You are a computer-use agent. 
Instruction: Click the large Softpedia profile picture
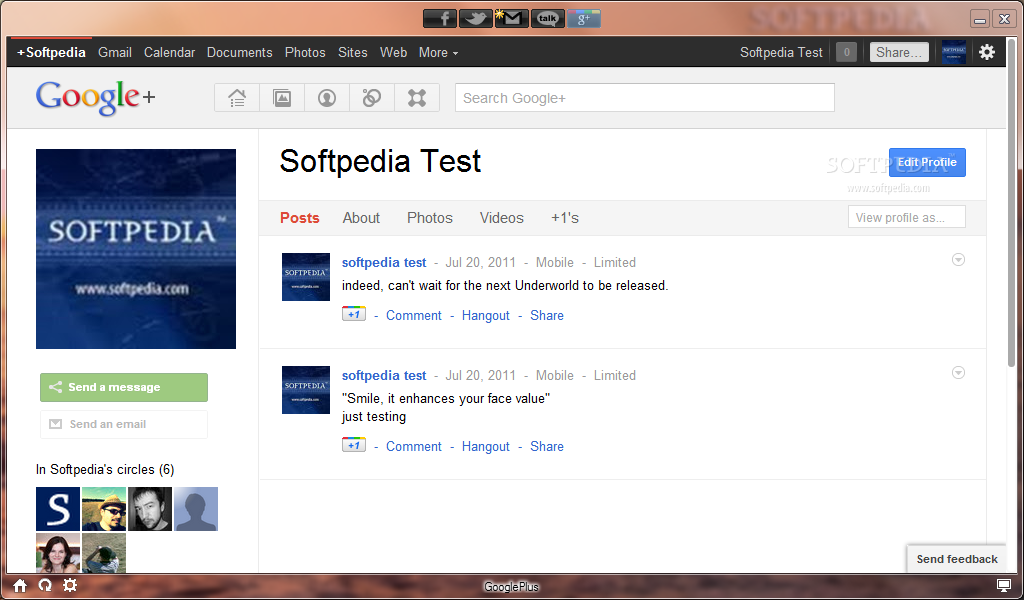tap(136, 249)
